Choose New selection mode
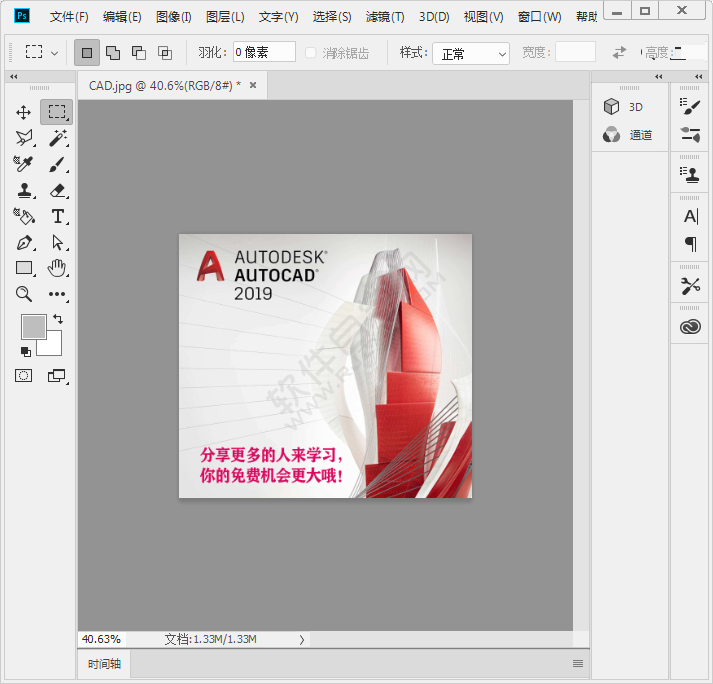 pyautogui.click(x=87, y=53)
